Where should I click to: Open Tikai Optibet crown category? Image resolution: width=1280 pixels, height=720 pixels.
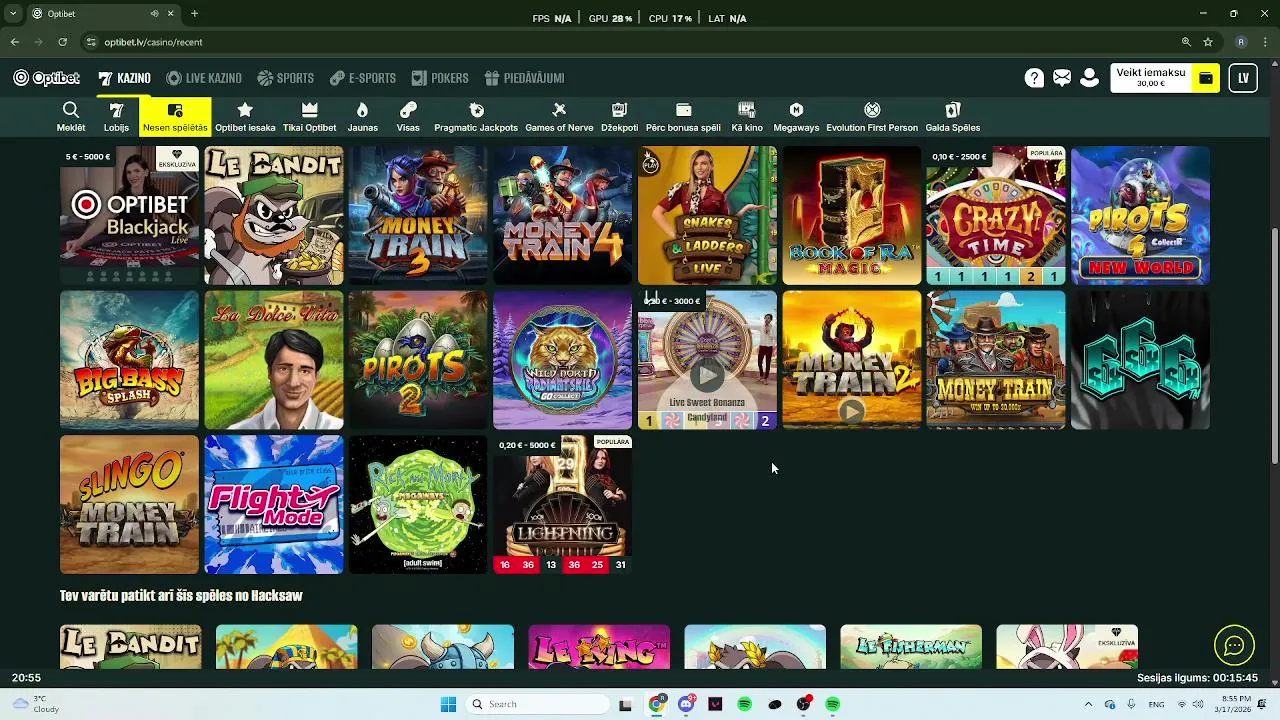coord(309,116)
